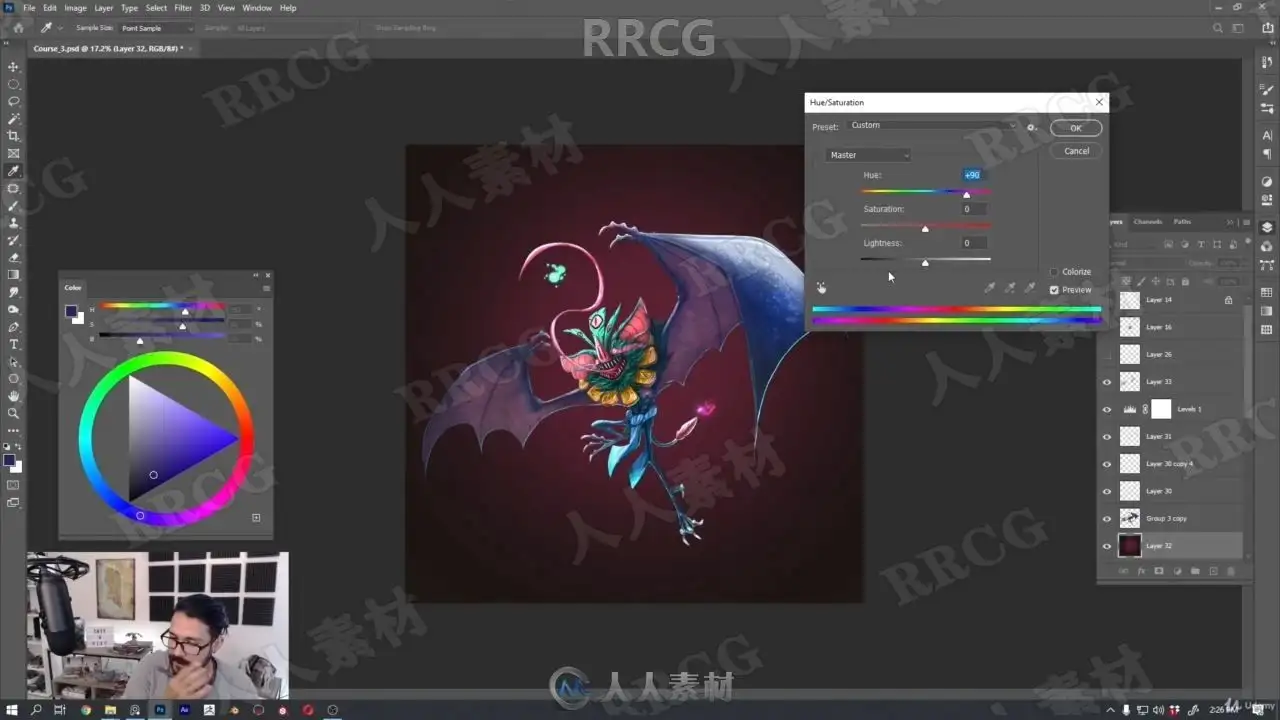Open the Layers panel icon in right dock
Image resolution: width=1280 pixels, height=720 pixels.
(1267, 227)
